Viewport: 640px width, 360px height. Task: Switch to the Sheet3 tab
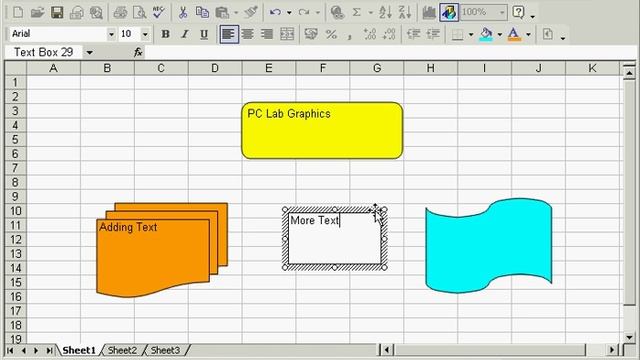[165, 350]
